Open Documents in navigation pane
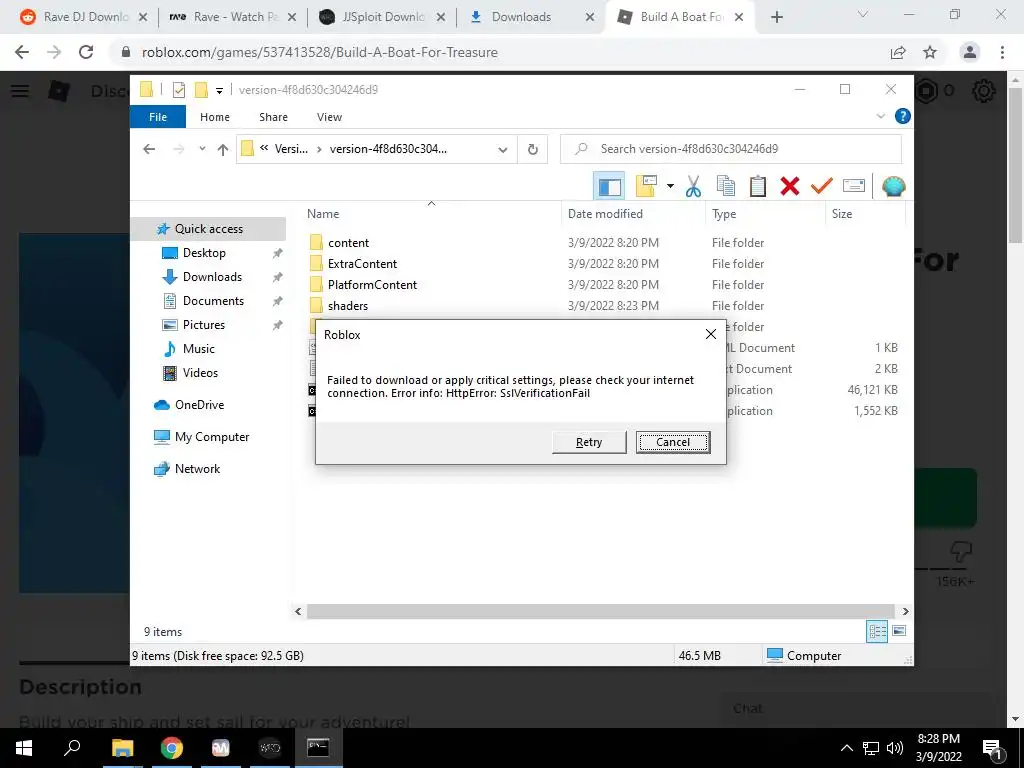 tap(213, 300)
